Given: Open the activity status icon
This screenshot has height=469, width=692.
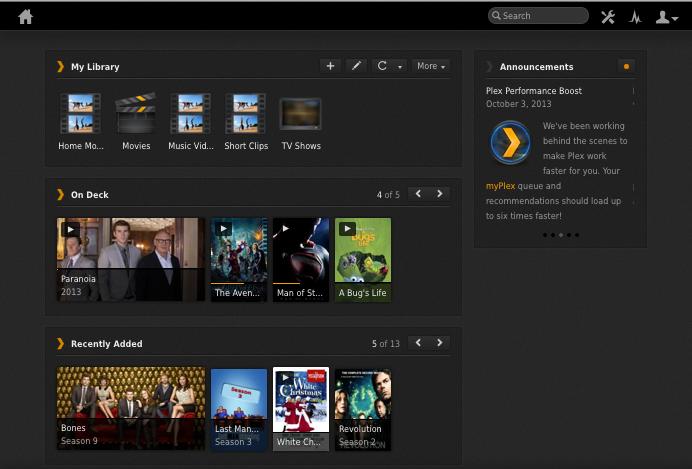Looking at the screenshot, I should tap(635, 16).
